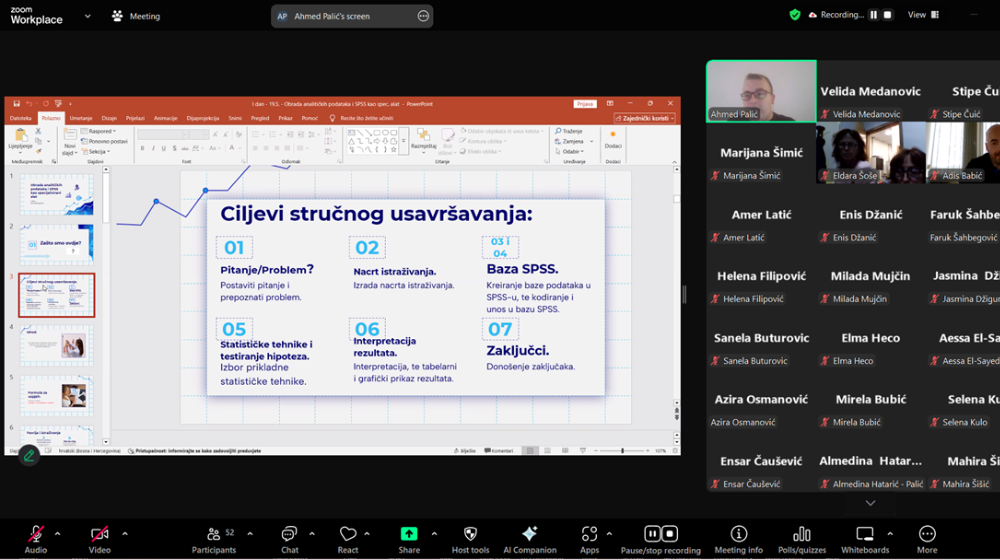Switch to the Animacije ribbon tab
The image size is (1000, 560).
(165, 118)
